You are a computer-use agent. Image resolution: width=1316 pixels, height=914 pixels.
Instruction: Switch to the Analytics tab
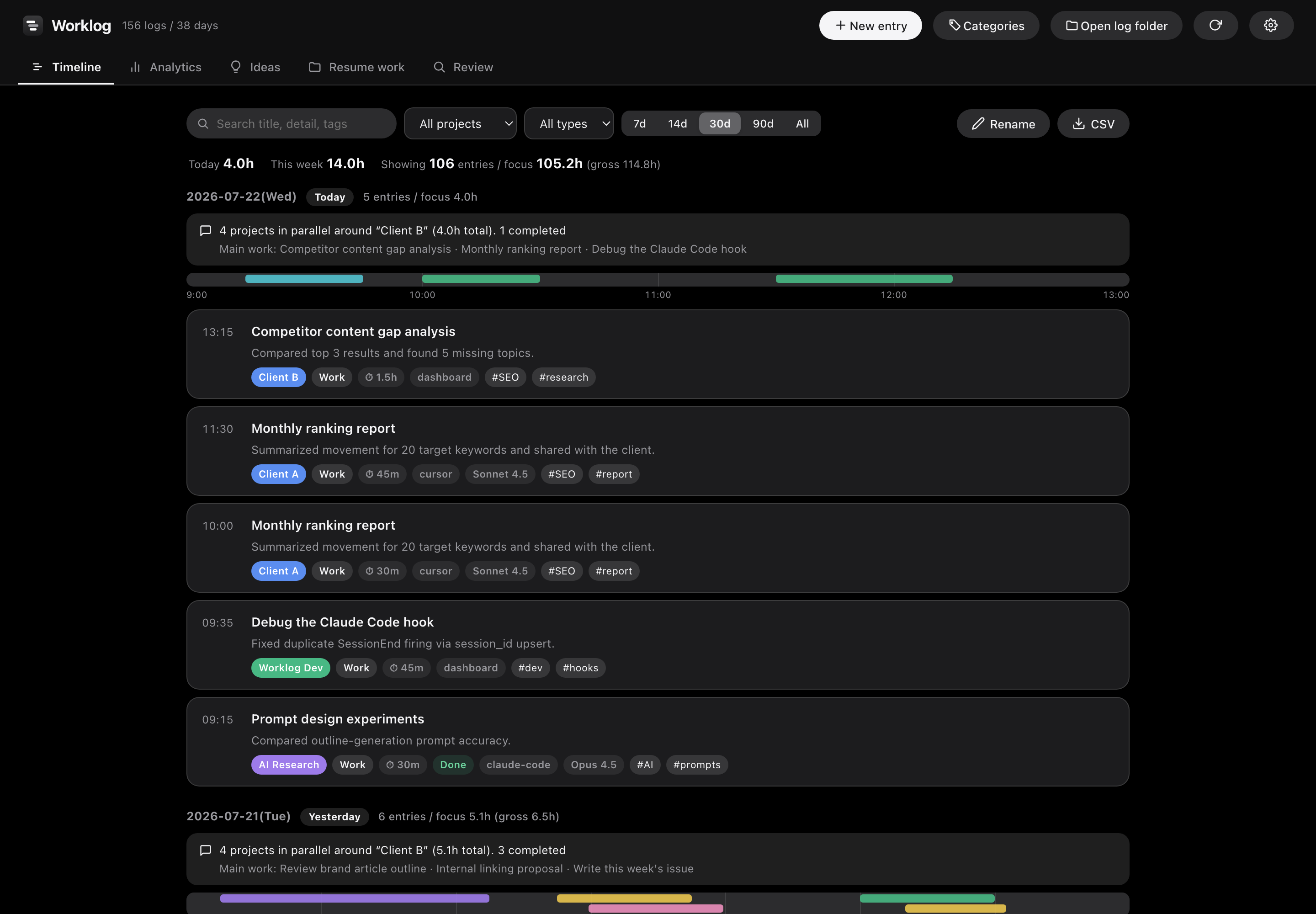[x=165, y=67]
